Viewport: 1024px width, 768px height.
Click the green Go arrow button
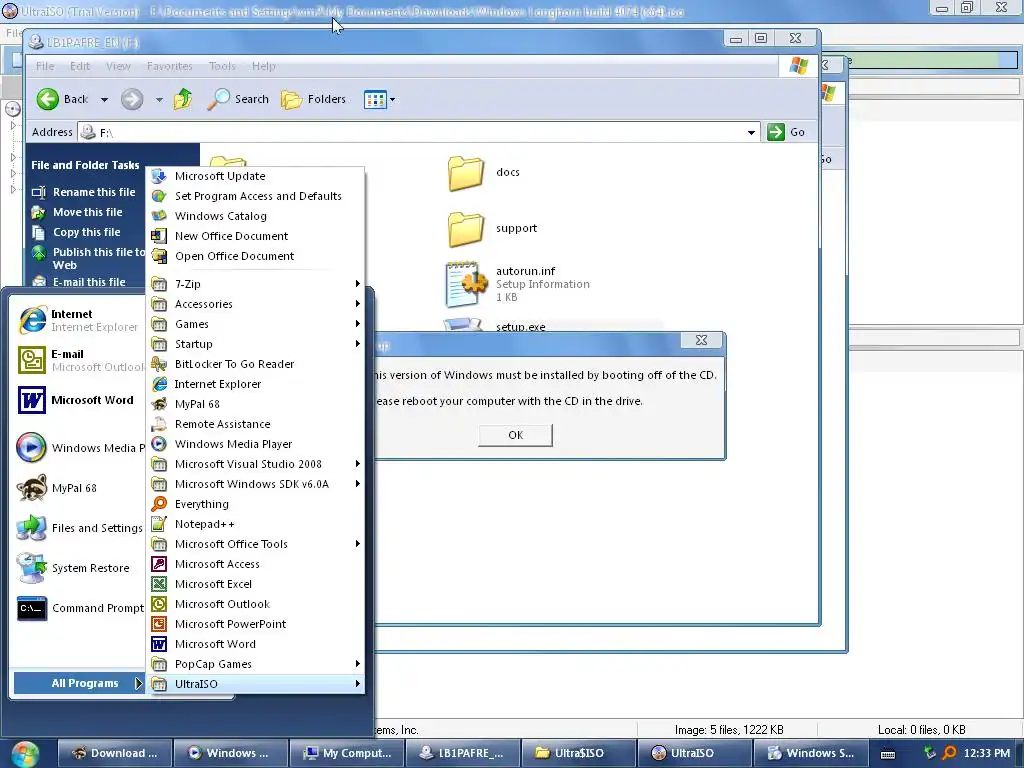click(776, 132)
